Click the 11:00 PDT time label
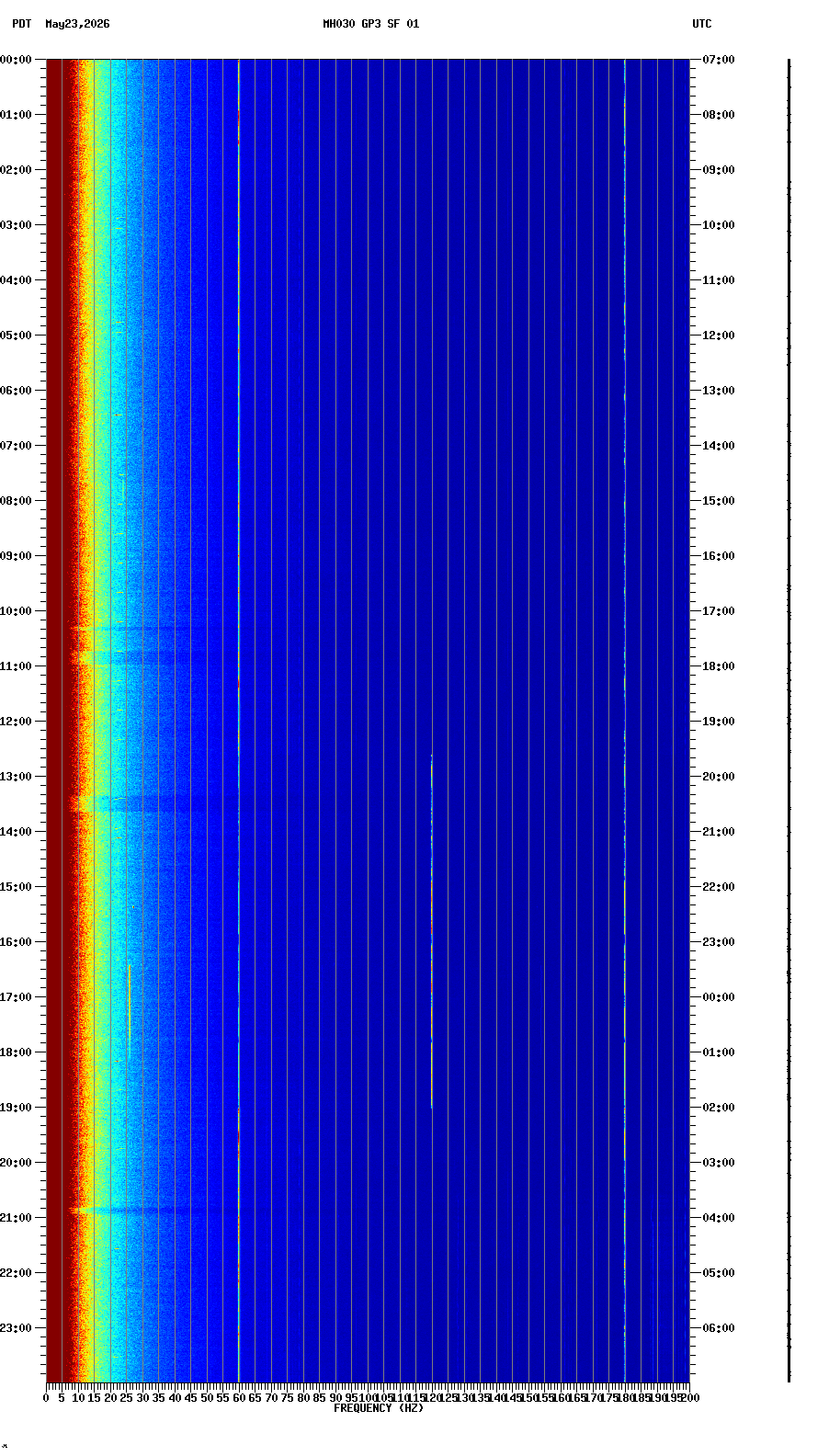 tap(16, 666)
